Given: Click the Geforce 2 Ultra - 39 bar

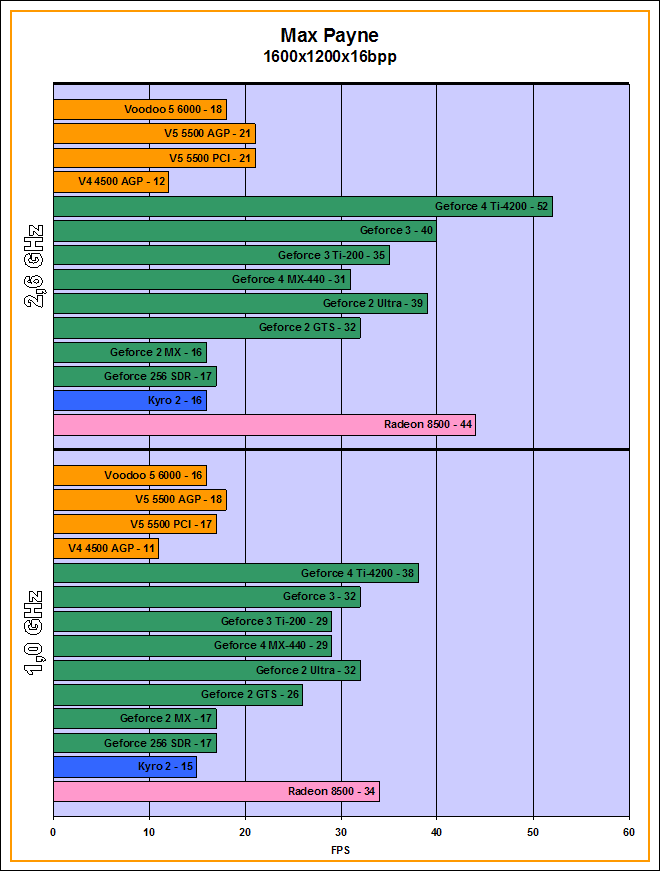Looking at the screenshot, I should pyautogui.click(x=240, y=304).
